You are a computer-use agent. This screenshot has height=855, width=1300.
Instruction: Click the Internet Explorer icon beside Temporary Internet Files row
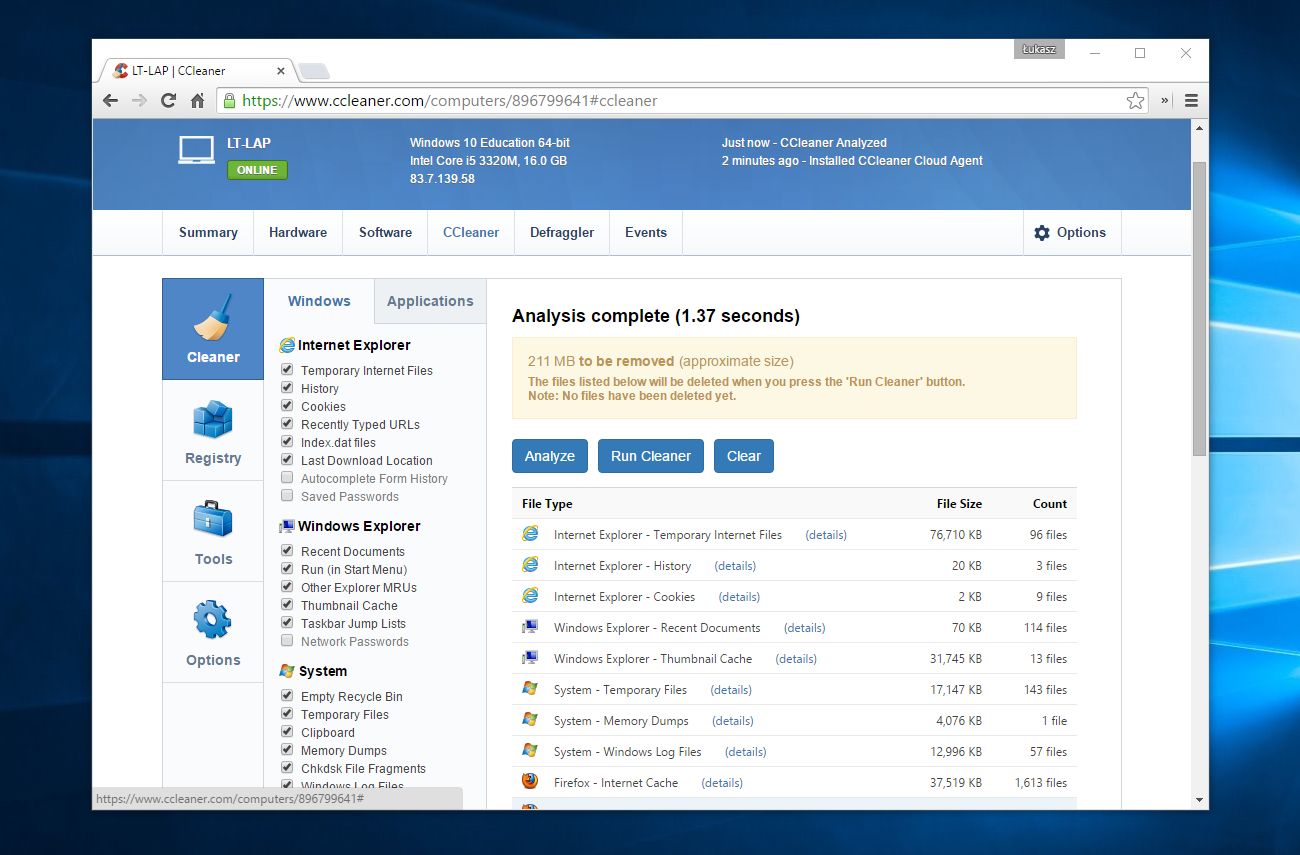coord(530,534)
